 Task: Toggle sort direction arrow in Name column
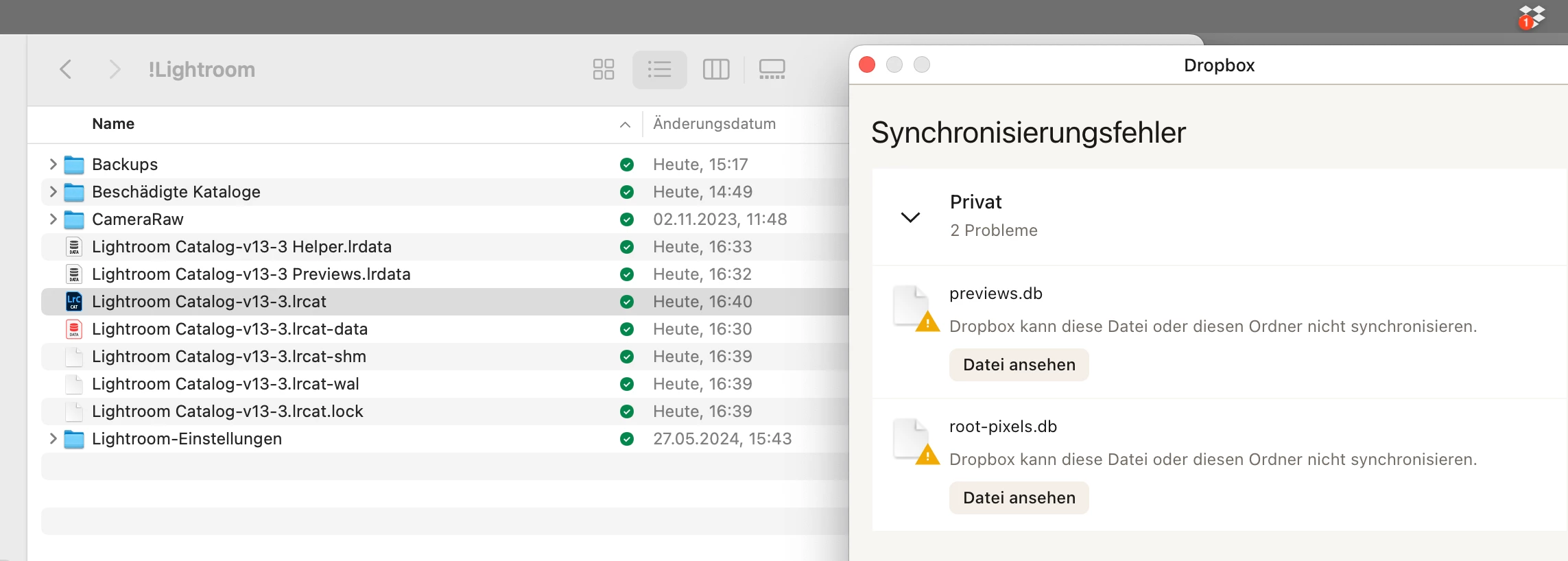(x=625, y=124)
